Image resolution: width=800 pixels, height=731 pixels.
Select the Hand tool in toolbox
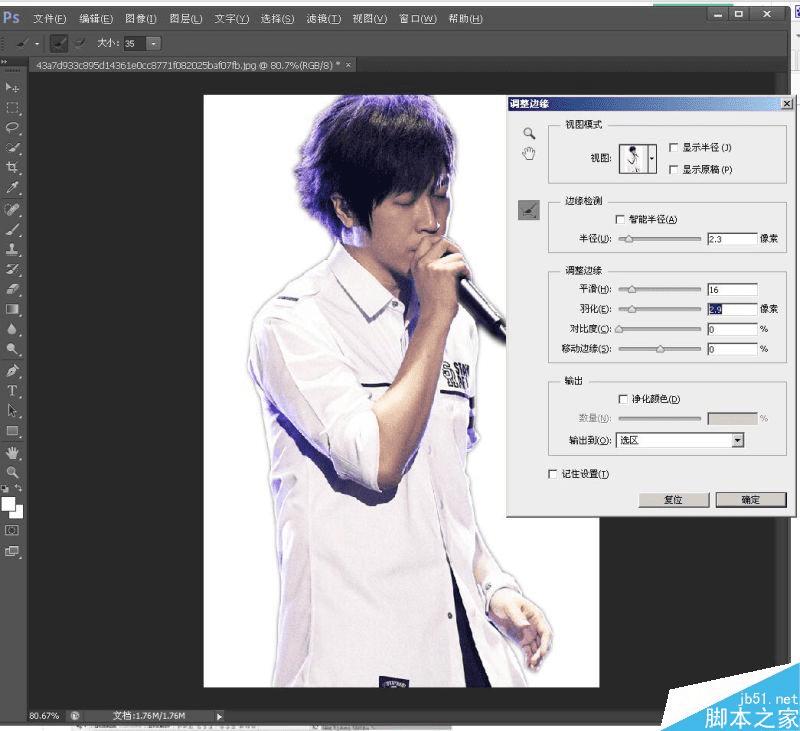pos(12,453)
